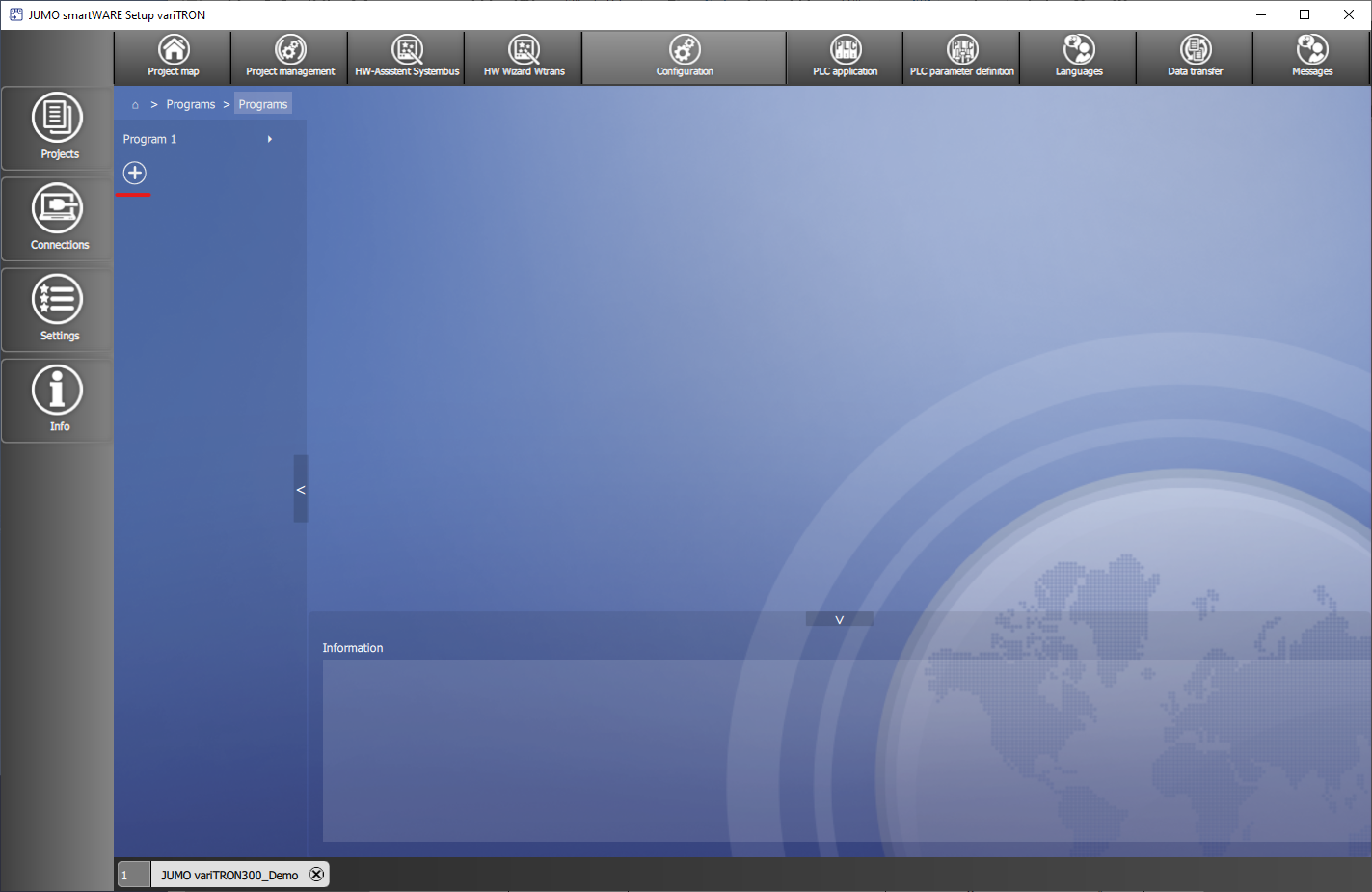Open the Settings sidebar button
This screenshot has width=1372, height=892.
point(58,309)
